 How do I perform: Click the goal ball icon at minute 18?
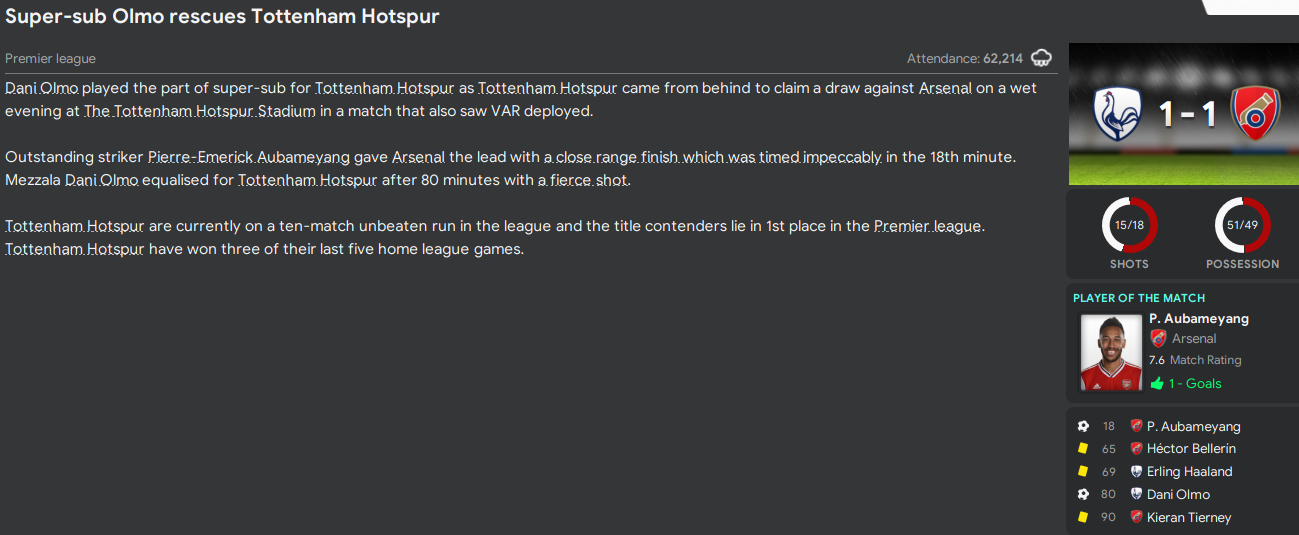(1083, 426)
